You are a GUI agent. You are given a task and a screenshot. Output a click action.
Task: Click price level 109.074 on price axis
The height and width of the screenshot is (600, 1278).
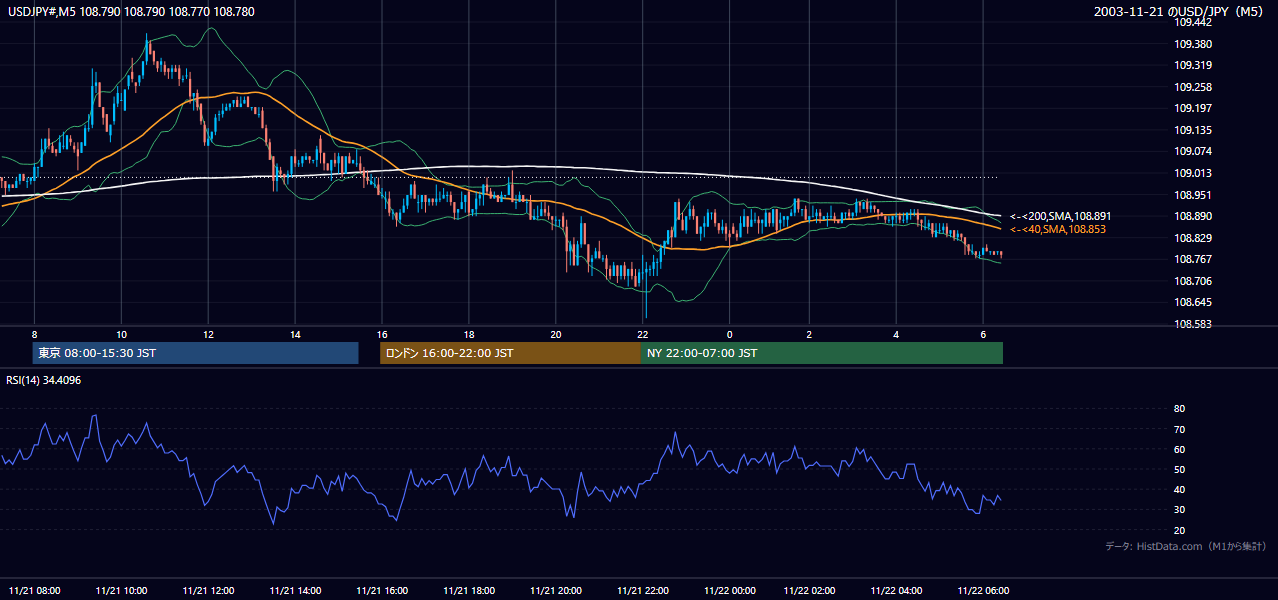[x=1193, y=152]
